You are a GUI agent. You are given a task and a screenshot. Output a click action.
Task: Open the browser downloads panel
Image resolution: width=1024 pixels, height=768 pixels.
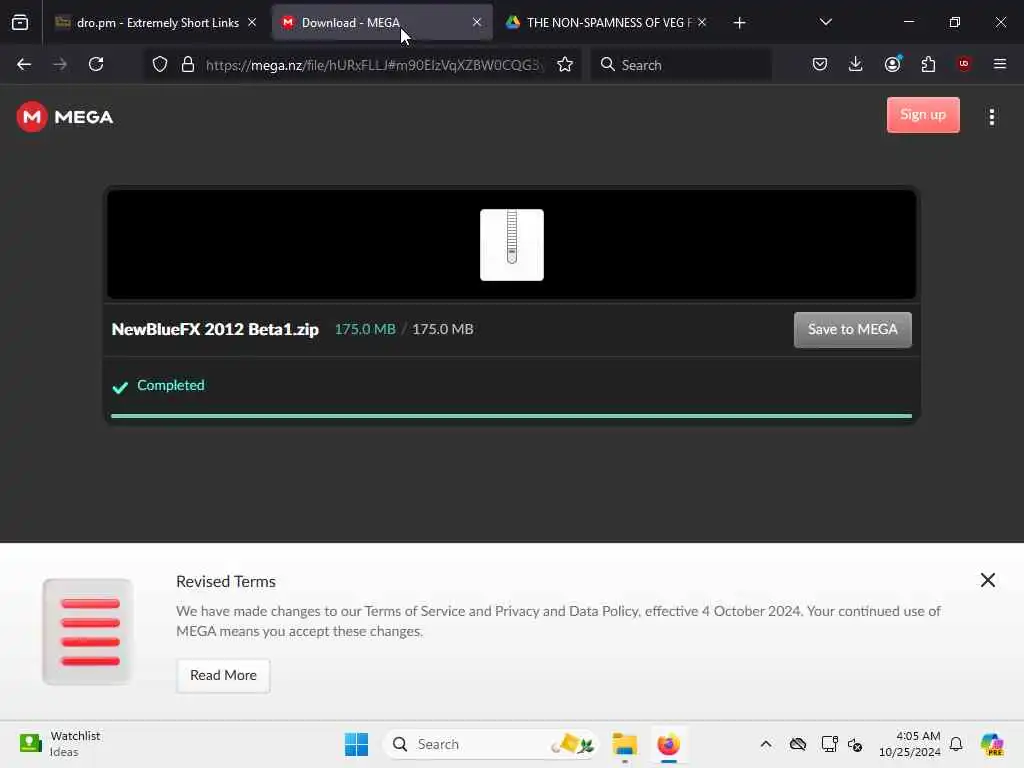click(x=856, y=64)
